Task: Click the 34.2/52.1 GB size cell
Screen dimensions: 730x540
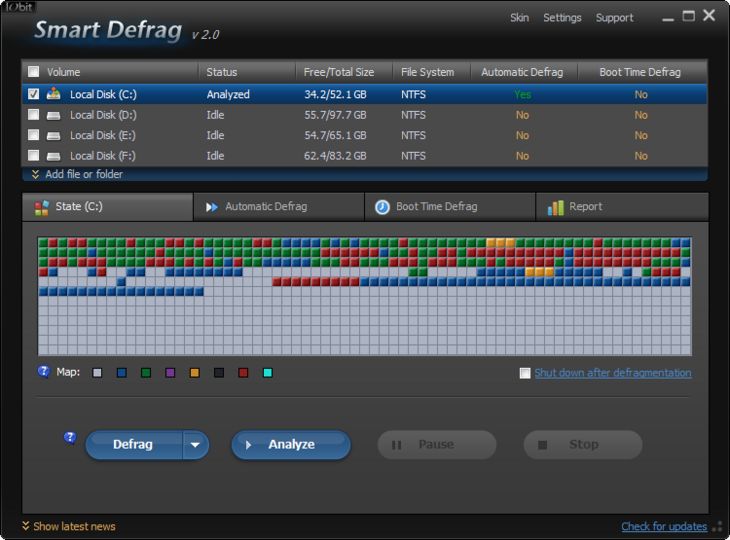Action: coord(335,94)
